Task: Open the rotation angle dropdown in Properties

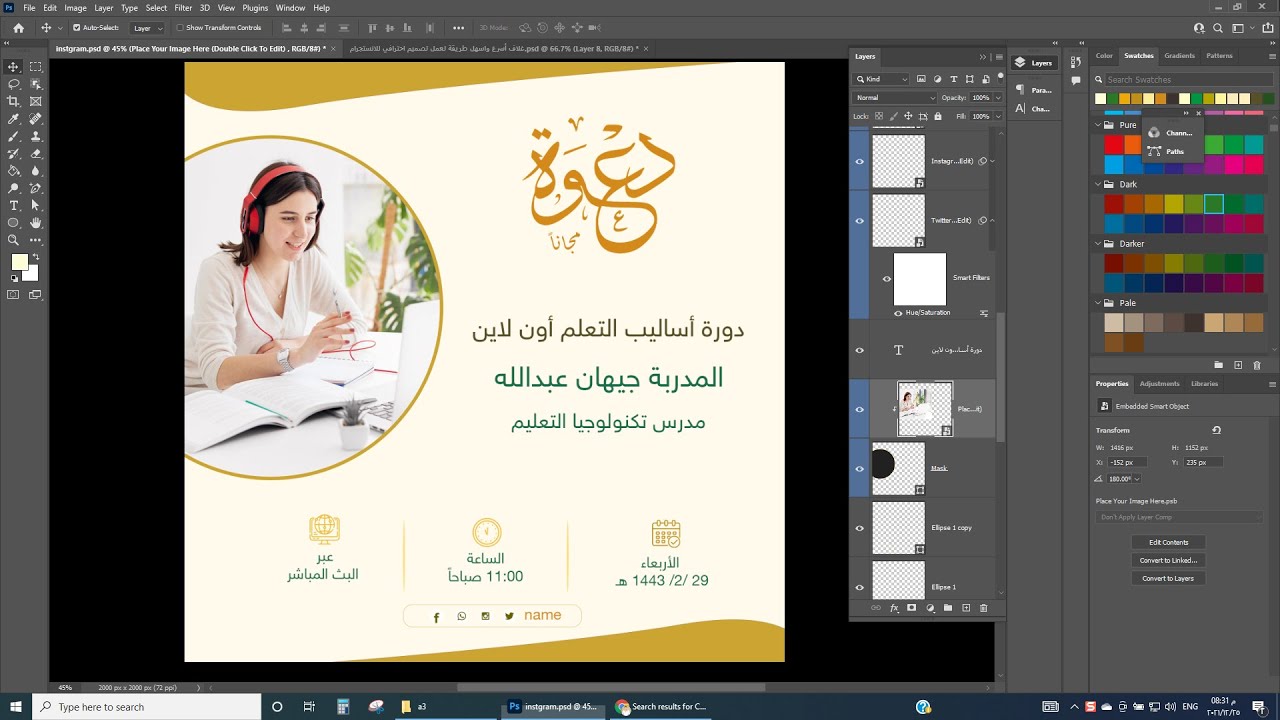Action: [1139, 479]
